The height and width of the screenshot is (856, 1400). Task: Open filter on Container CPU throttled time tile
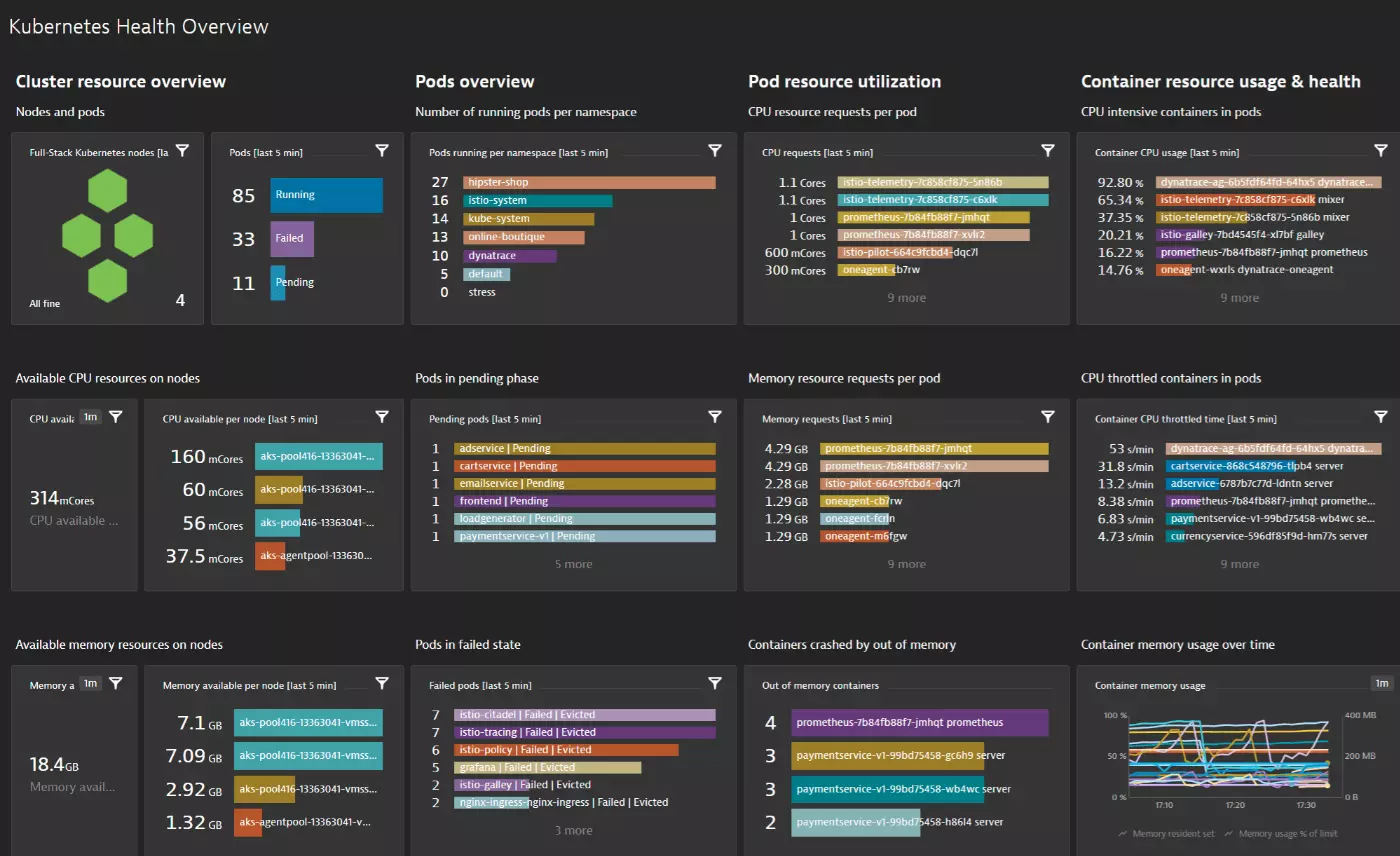pyautogui.click(x=1381, y=417)
